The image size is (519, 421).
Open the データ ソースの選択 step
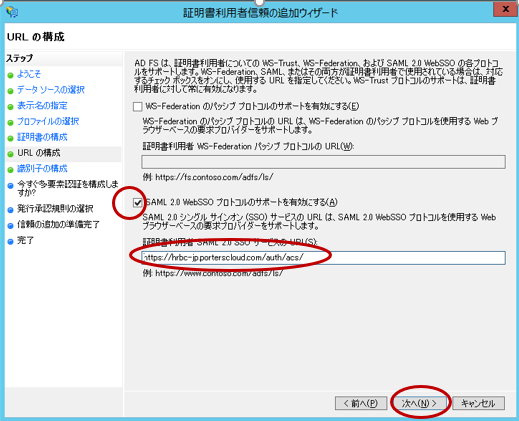tap(51, 90)
